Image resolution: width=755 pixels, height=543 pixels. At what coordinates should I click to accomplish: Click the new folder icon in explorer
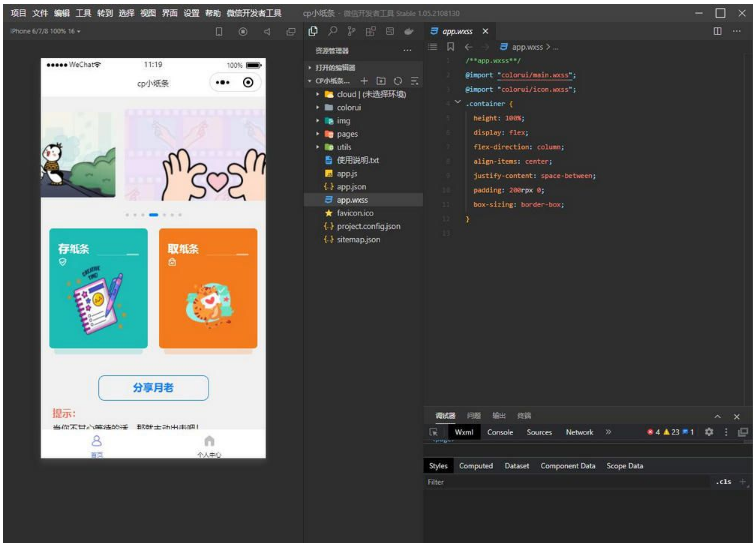pos(381,81)
